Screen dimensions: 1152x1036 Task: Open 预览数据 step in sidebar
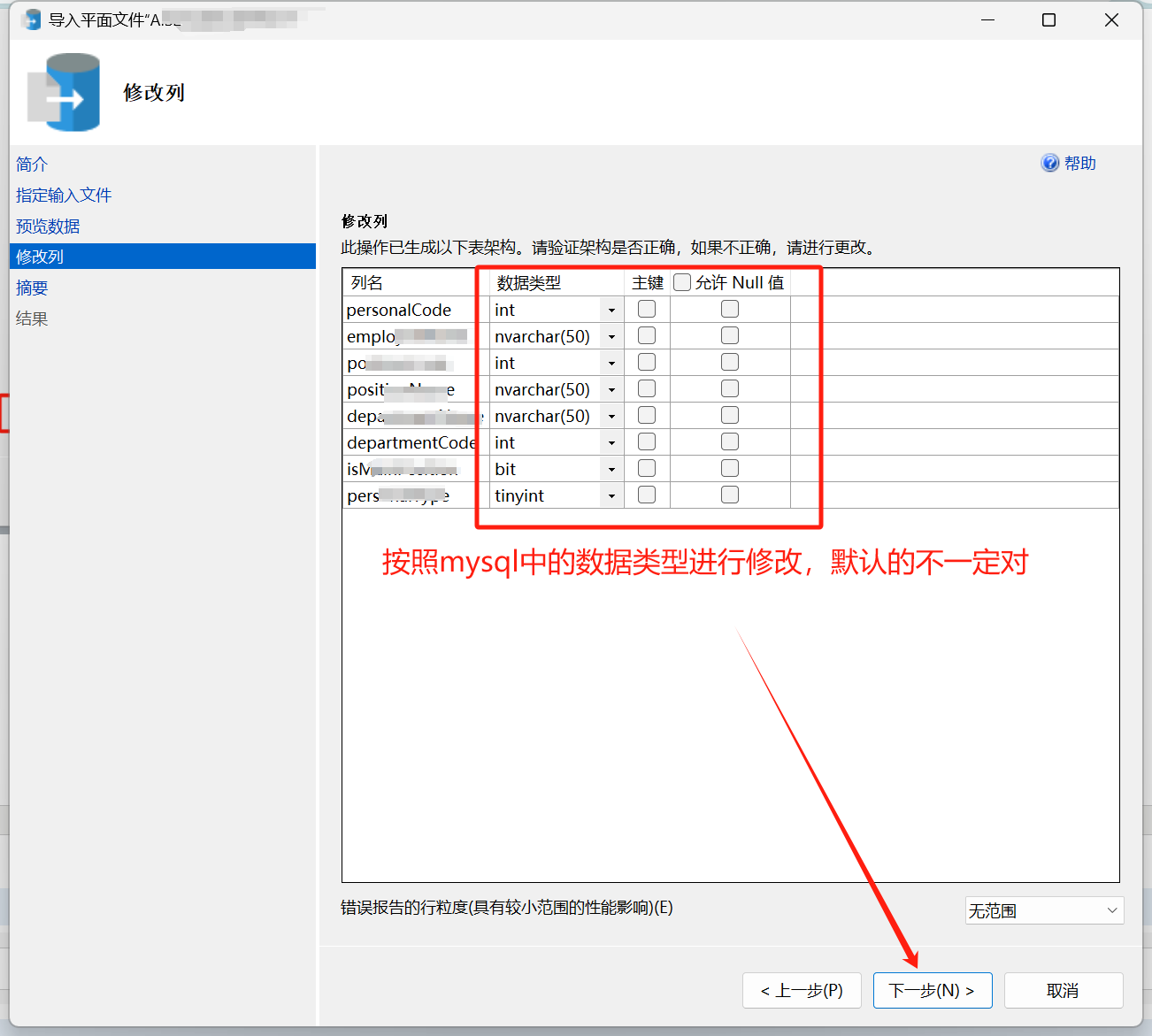[x=48, y=226]
